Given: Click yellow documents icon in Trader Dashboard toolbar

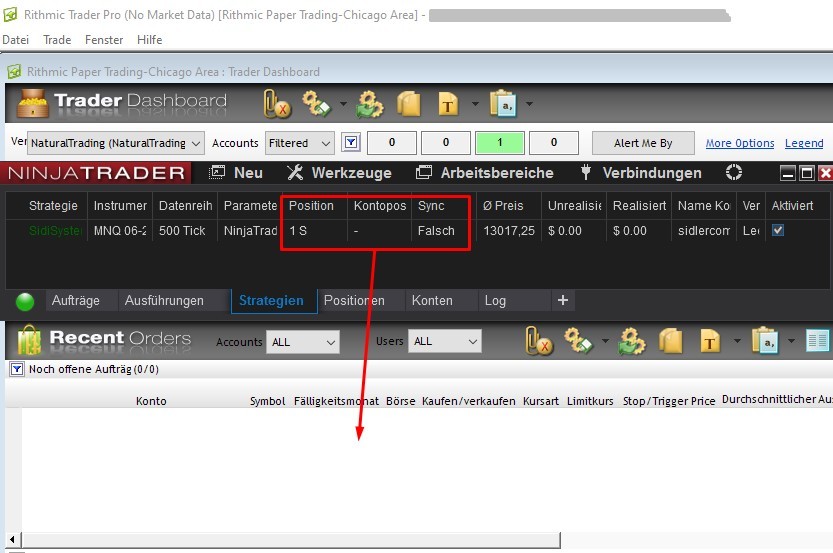Looking at the screenshot, I should click(409, 104).
